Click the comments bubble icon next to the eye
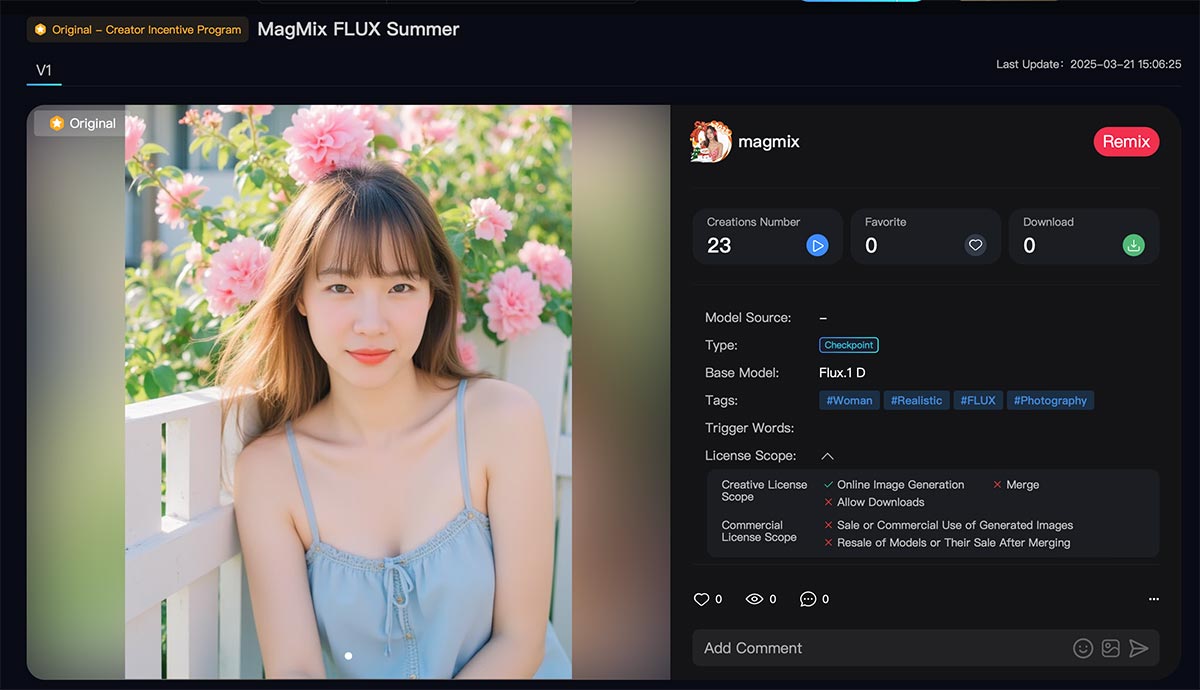 [x=808, y=598]
